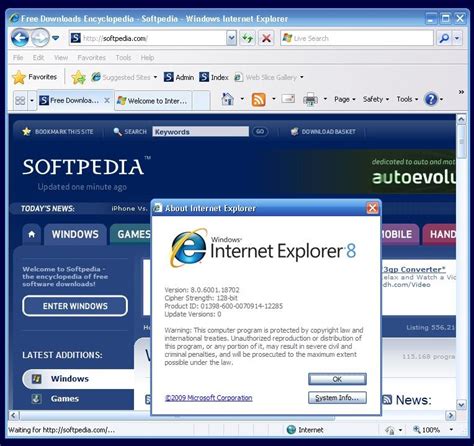The image size is (474, 446).
Task: Open Suggested Sites dropdown
Action: point(124,77)
